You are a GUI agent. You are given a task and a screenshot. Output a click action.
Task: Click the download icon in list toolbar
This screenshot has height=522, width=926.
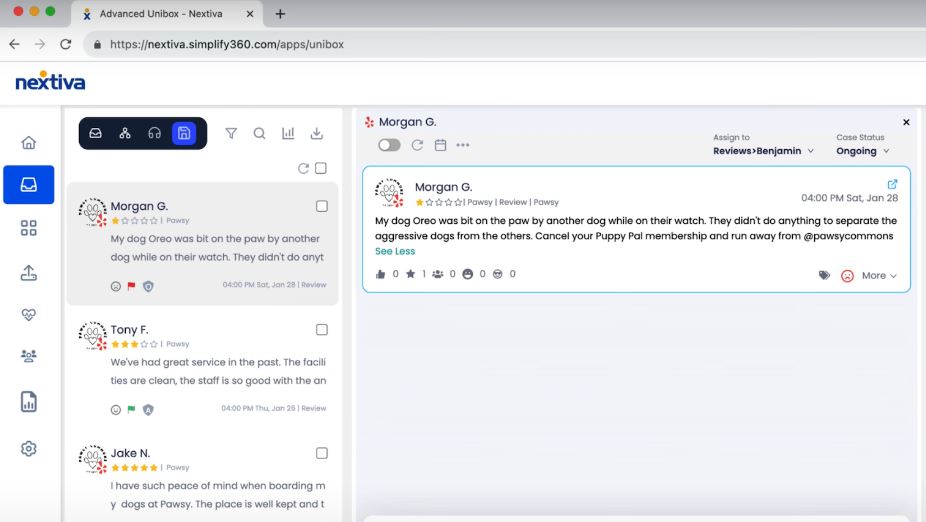click(317, 133)
